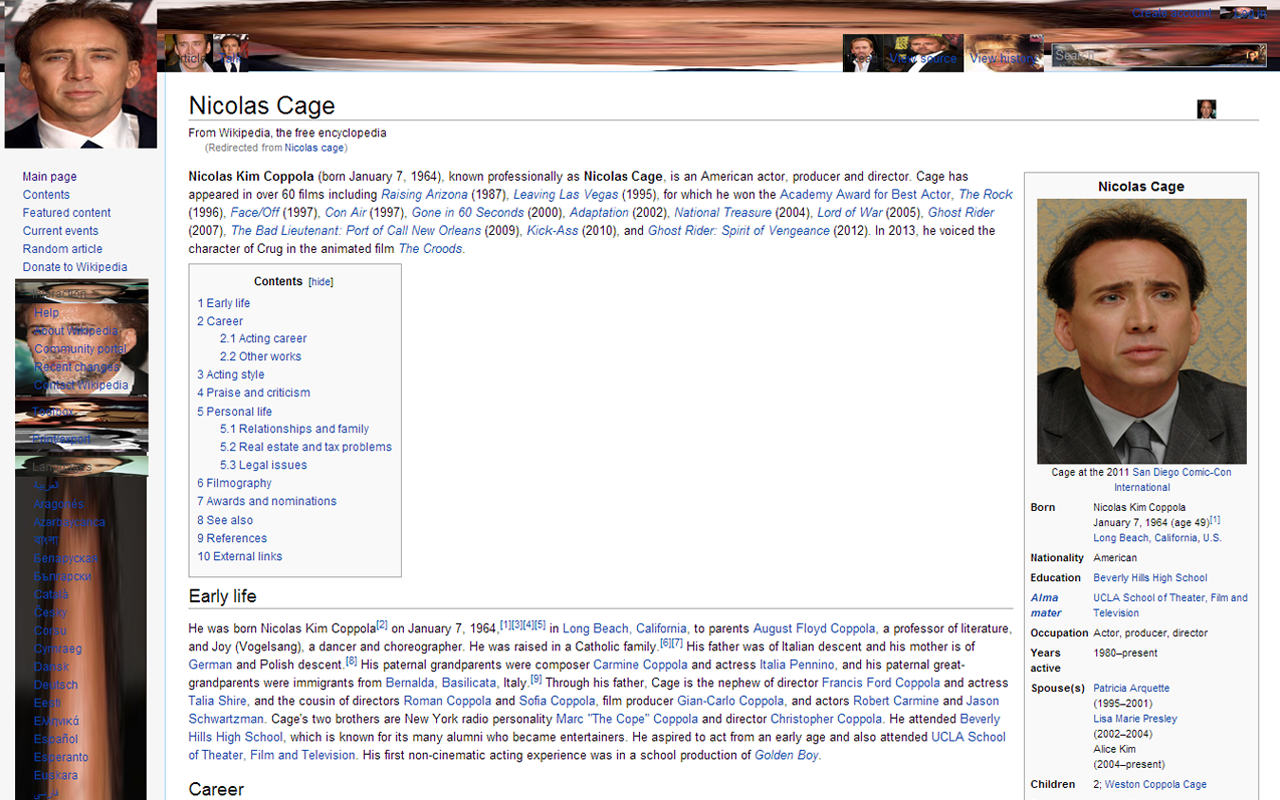Switch to the Talk tab

tap(232, 58)
